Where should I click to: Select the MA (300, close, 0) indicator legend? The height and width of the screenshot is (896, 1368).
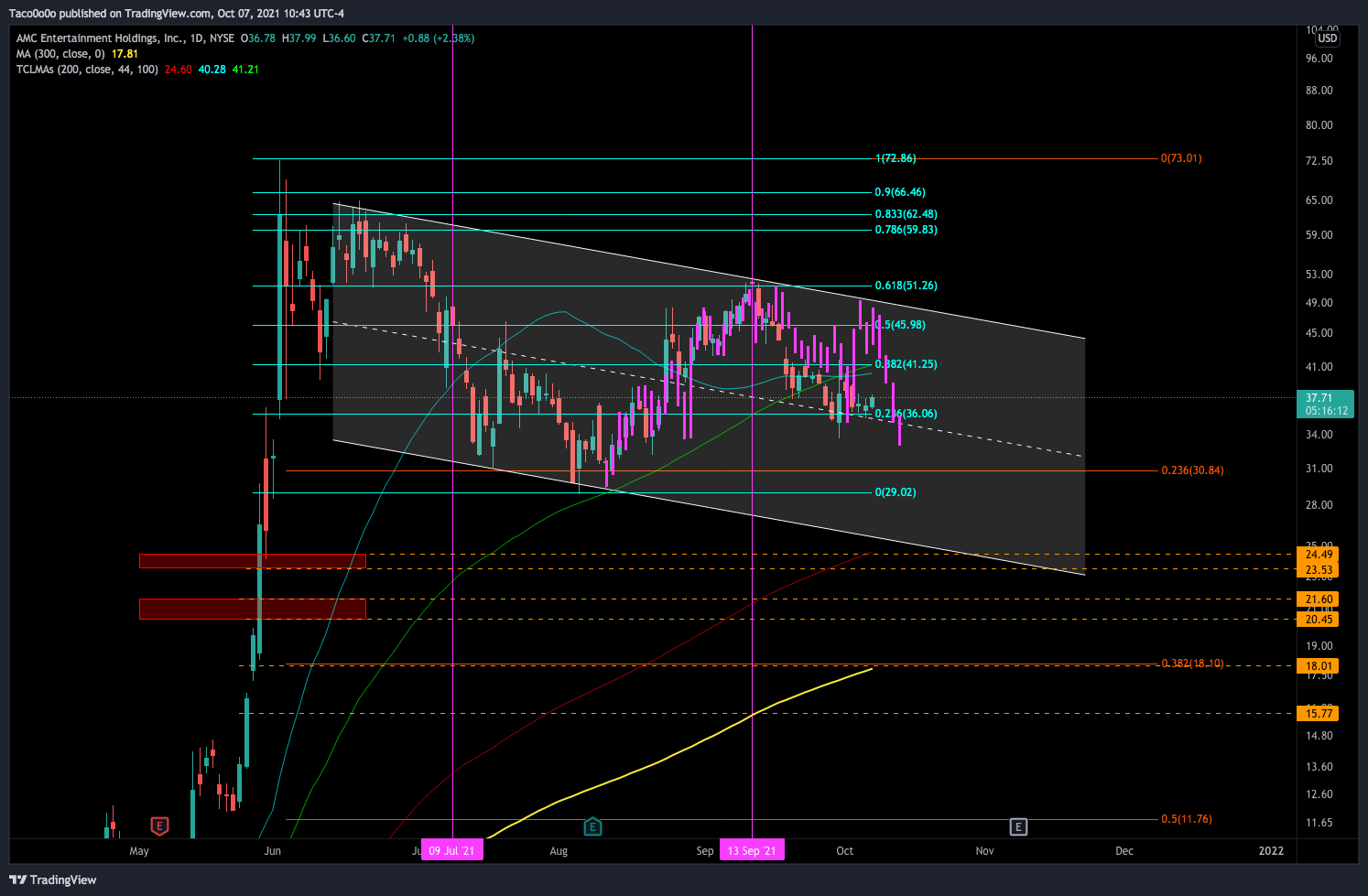(60, 54)
